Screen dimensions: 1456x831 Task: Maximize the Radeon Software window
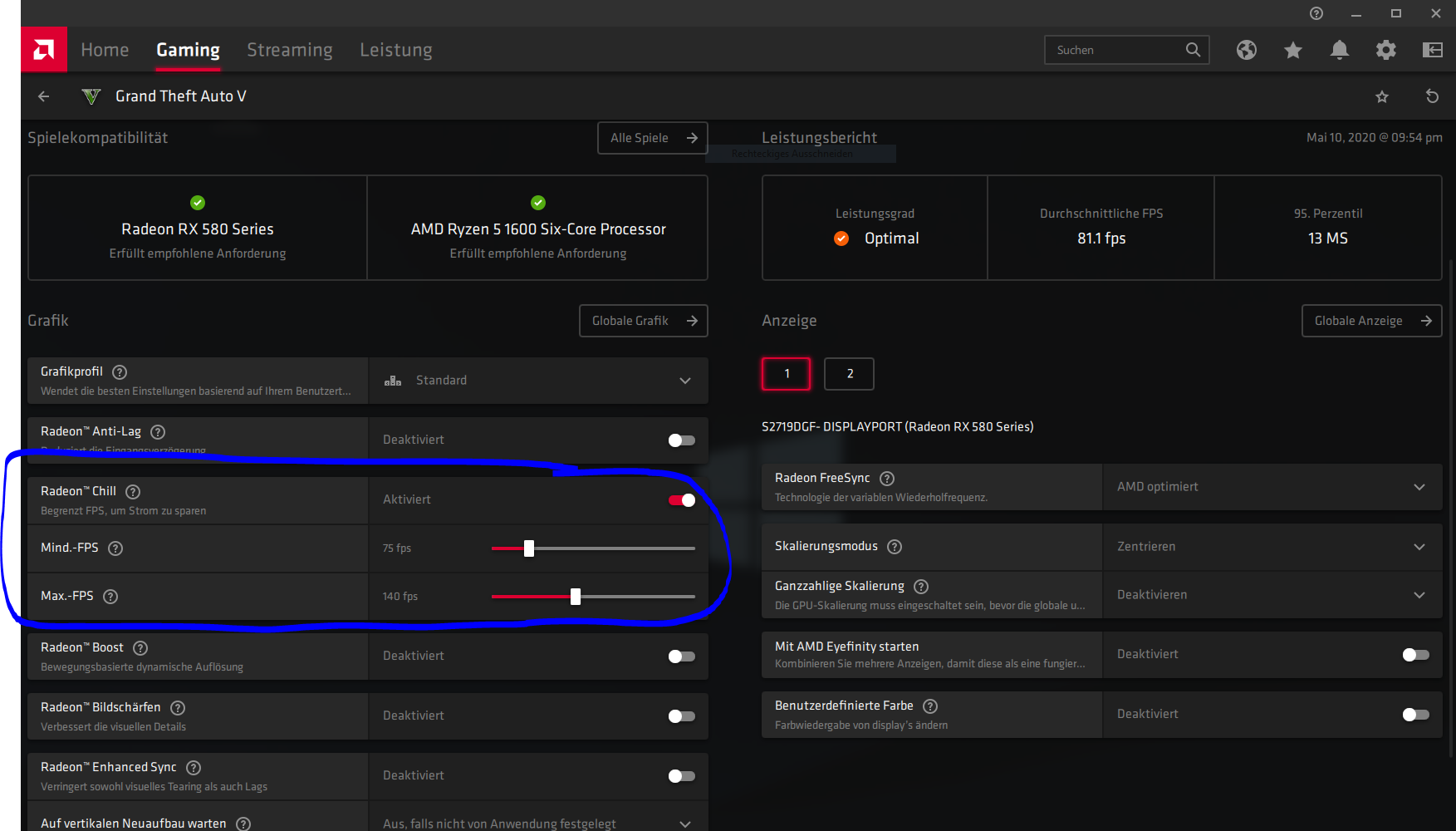point(1396,13)
